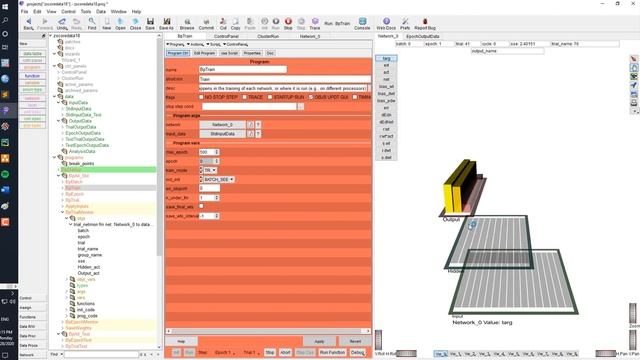The width and height of the screenshot is (640, 360).
Task: Click the Trace toolbar icon
Action: 315,23
